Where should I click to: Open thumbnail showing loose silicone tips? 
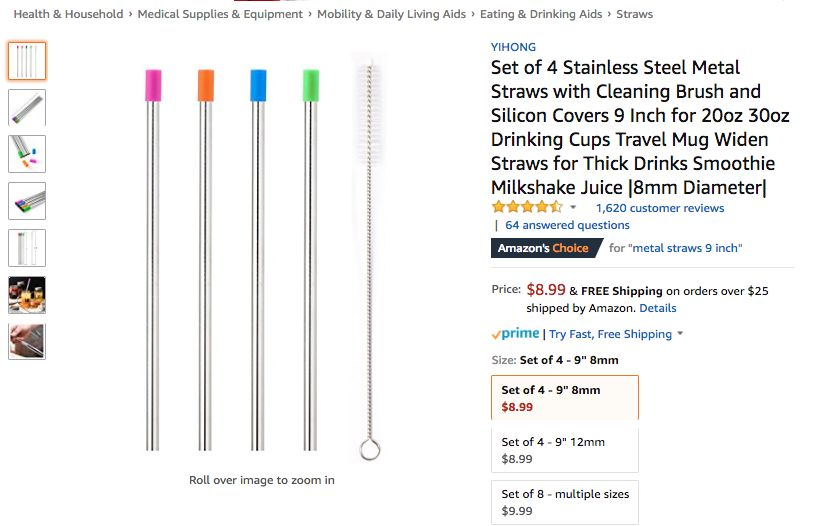[27, 154]
